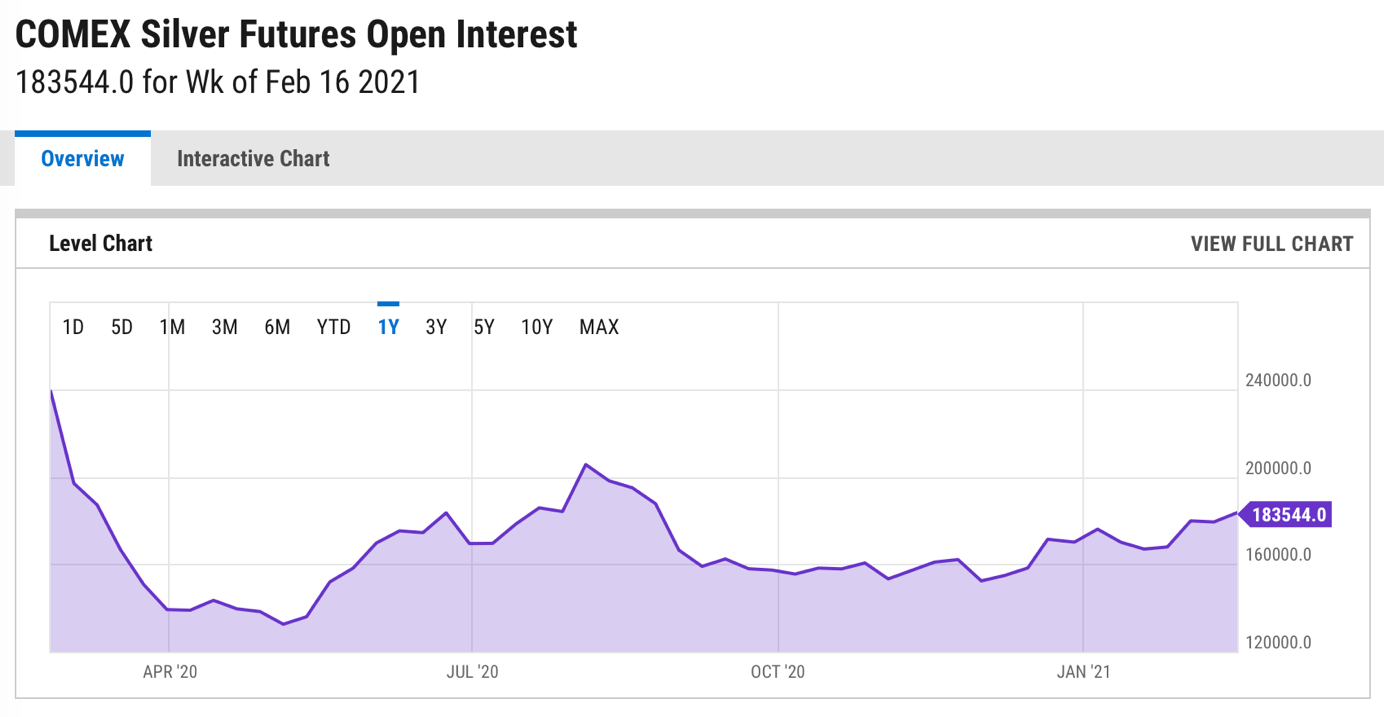Set chart range to 3M
This screenshot has width=1384, height=717.
(225, 327)
